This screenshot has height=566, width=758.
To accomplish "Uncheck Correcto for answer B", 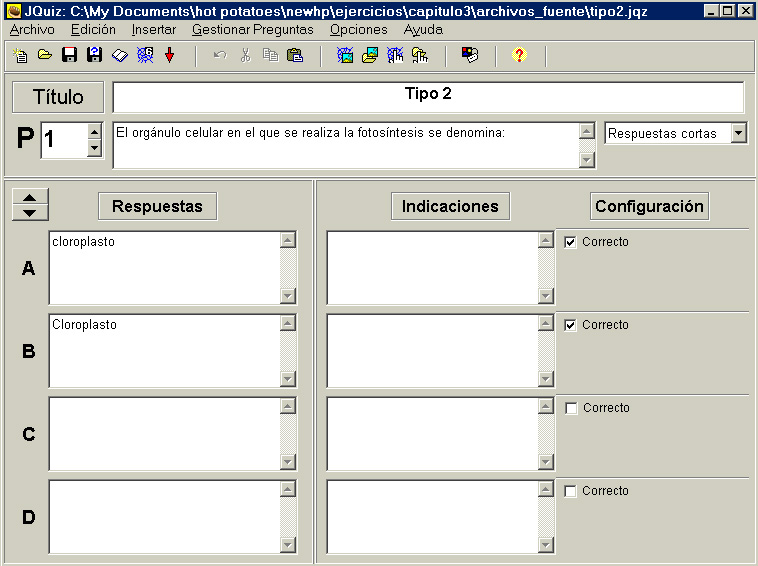I will point(570,325).
